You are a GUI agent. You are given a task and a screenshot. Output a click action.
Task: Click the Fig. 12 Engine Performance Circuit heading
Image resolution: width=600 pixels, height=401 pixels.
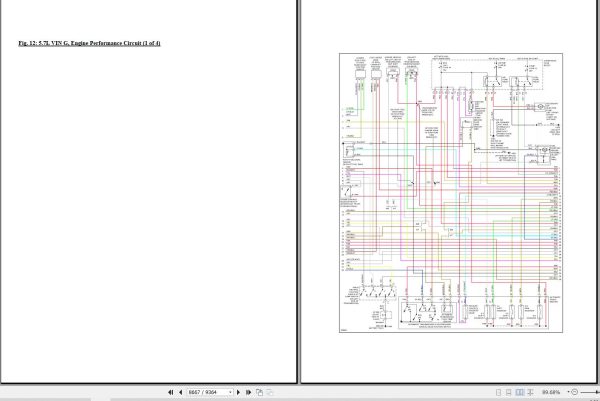89,43
